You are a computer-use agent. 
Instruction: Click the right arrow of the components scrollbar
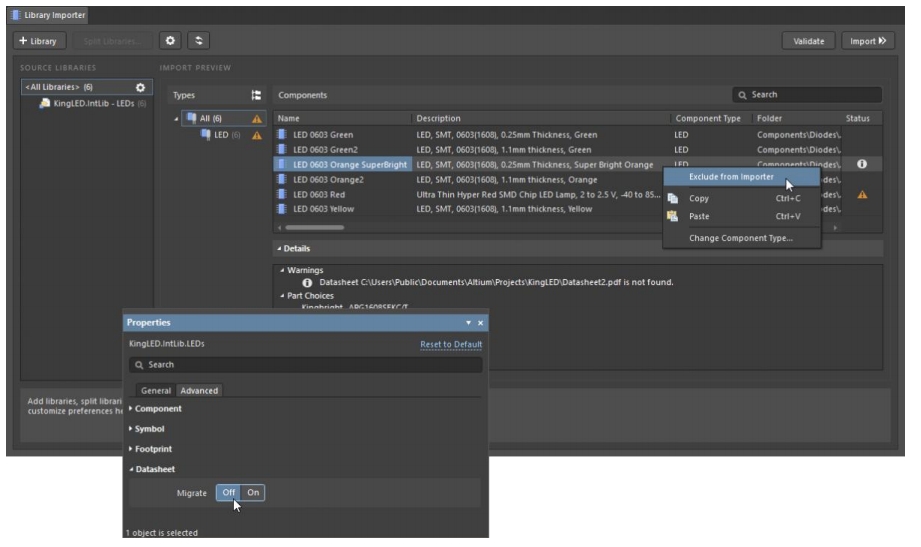(x=835, y=227)
